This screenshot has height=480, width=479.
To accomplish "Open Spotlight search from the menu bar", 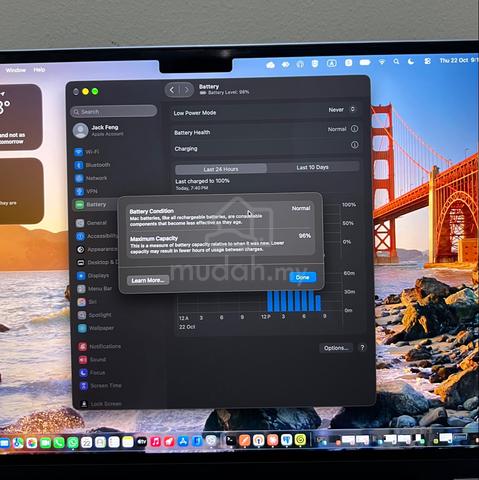I will [396, 61].
